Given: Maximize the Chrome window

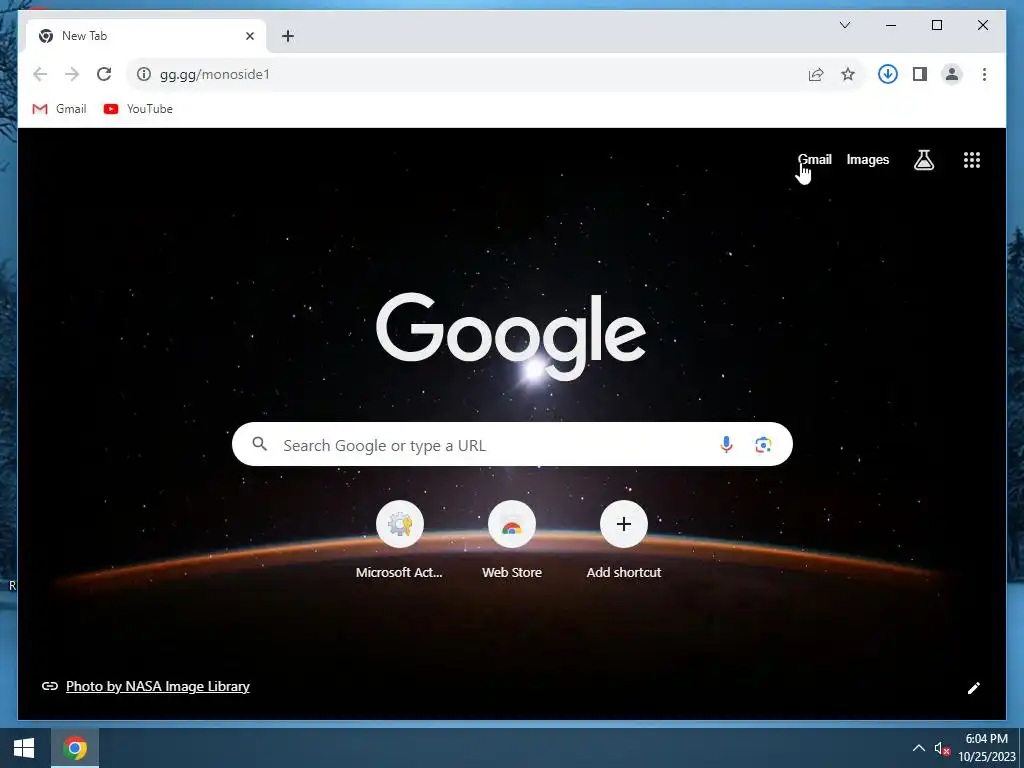Looking at the screenshot, I should pyautogui.click(x=936, y=25).
